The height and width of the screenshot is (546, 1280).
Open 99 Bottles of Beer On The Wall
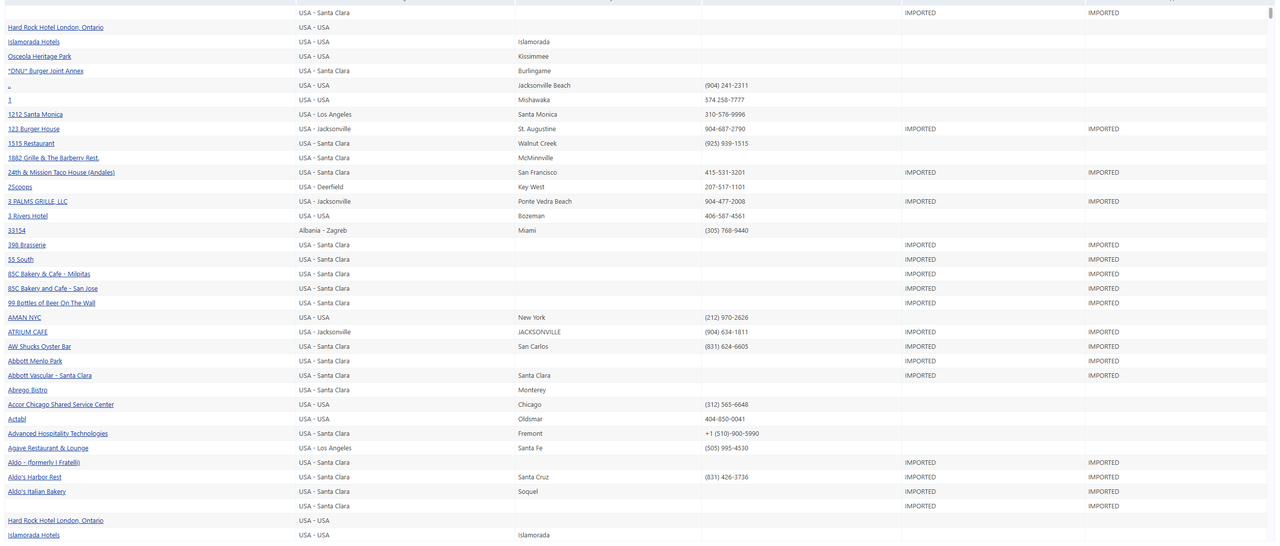52,303
